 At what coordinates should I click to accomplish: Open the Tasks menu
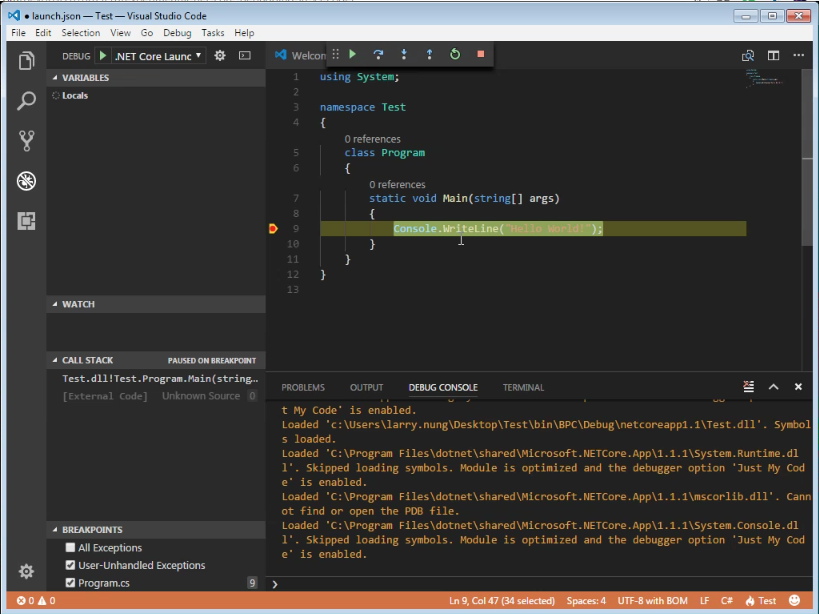[213, 32]
